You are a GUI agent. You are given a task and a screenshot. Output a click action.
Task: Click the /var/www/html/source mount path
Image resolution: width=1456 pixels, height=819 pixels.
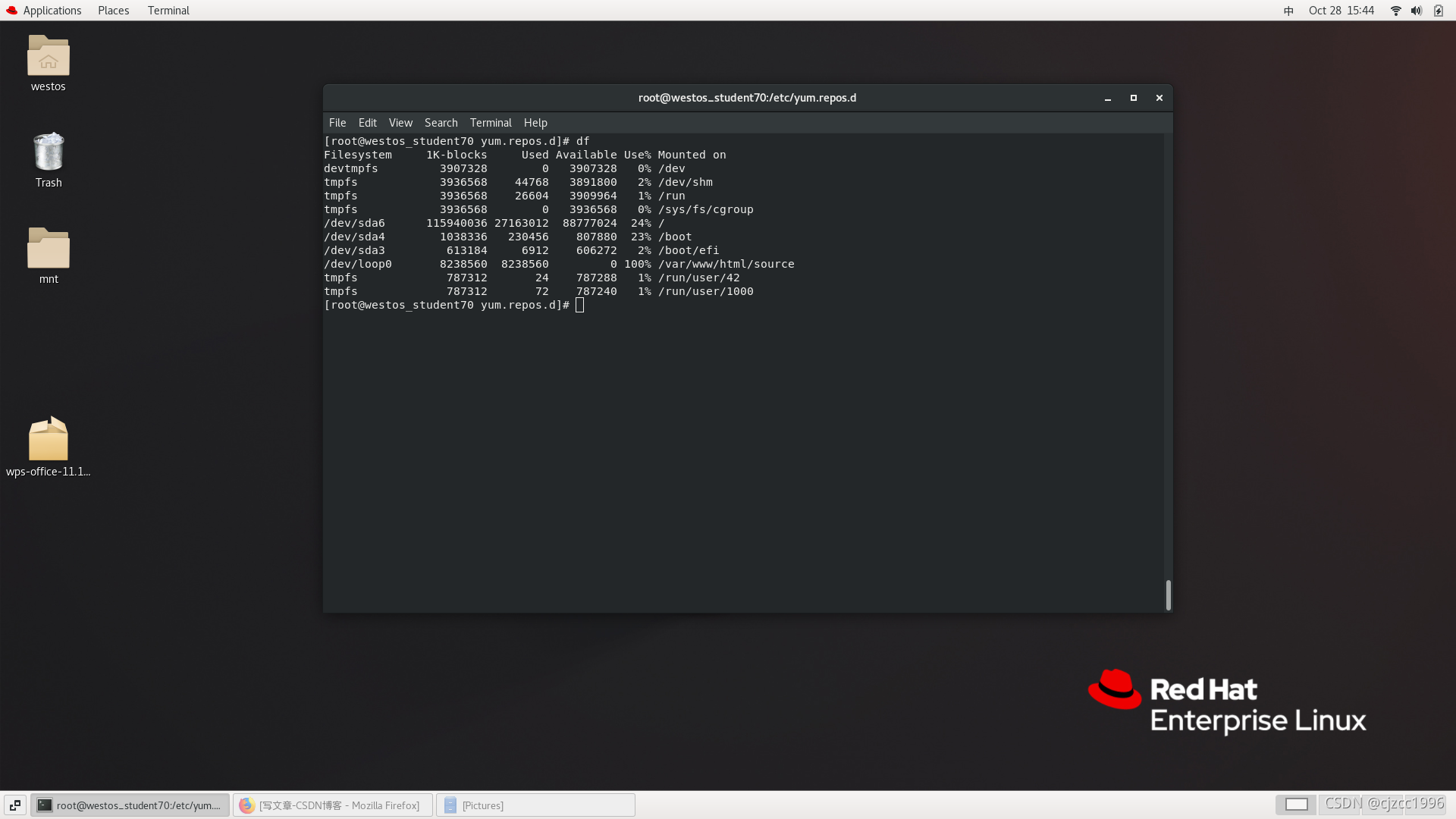tap(726, 264)
